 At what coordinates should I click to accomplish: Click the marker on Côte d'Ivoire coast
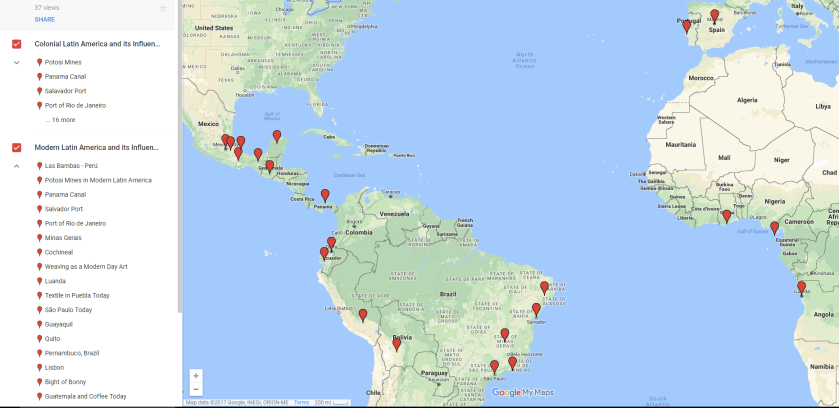(x=727, y=216)
